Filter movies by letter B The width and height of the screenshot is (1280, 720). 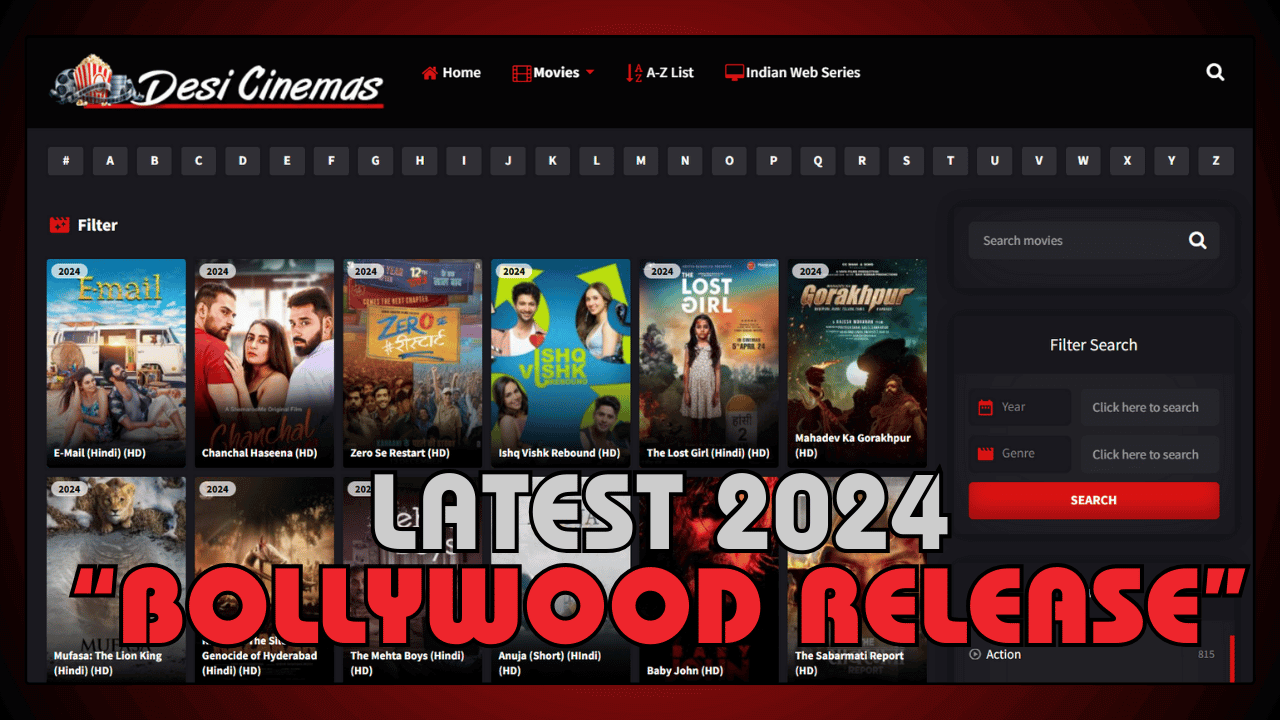pyautogui.click(x=154, y=161)
